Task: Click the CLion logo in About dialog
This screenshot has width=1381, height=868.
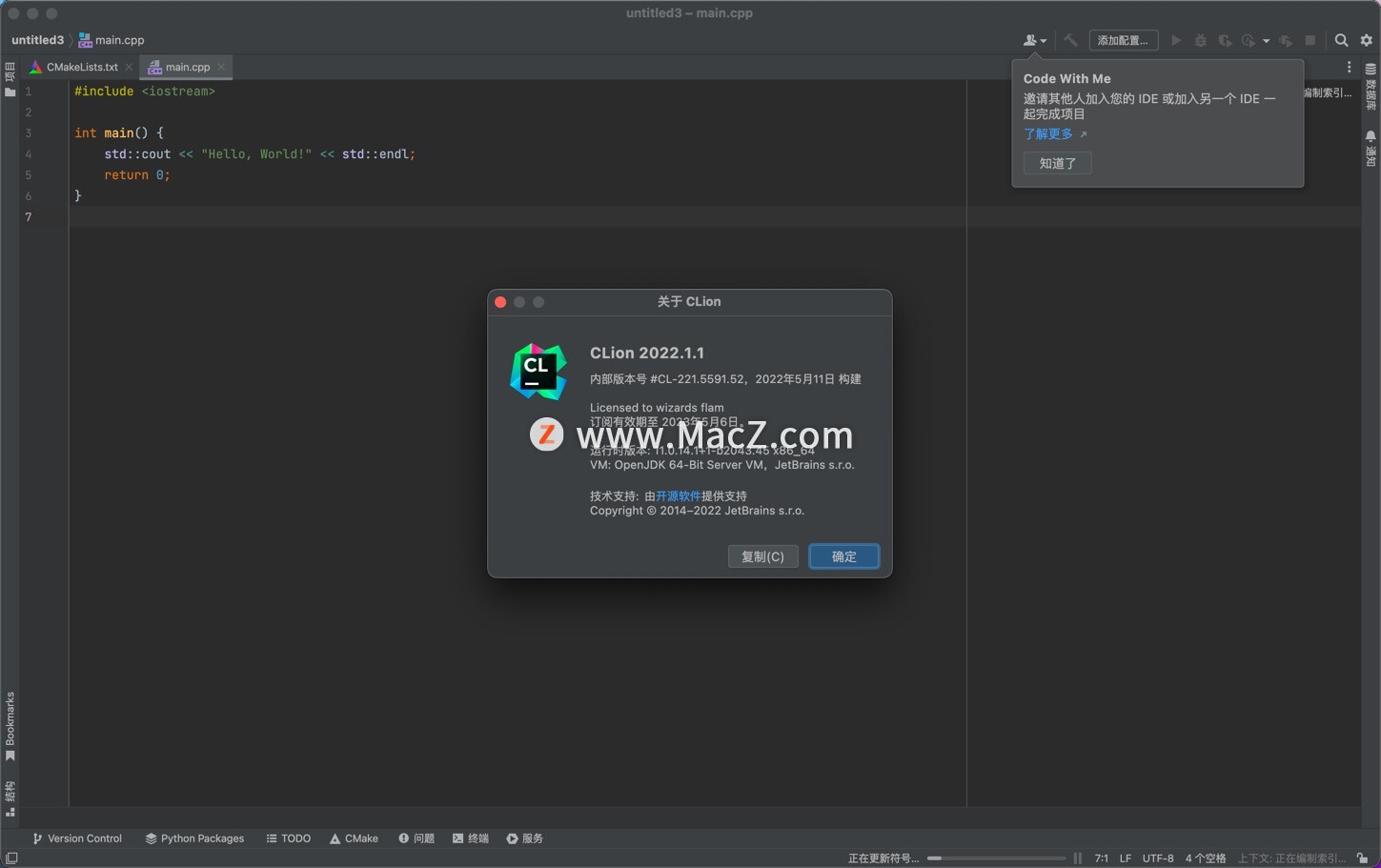Action: point(538,372)
